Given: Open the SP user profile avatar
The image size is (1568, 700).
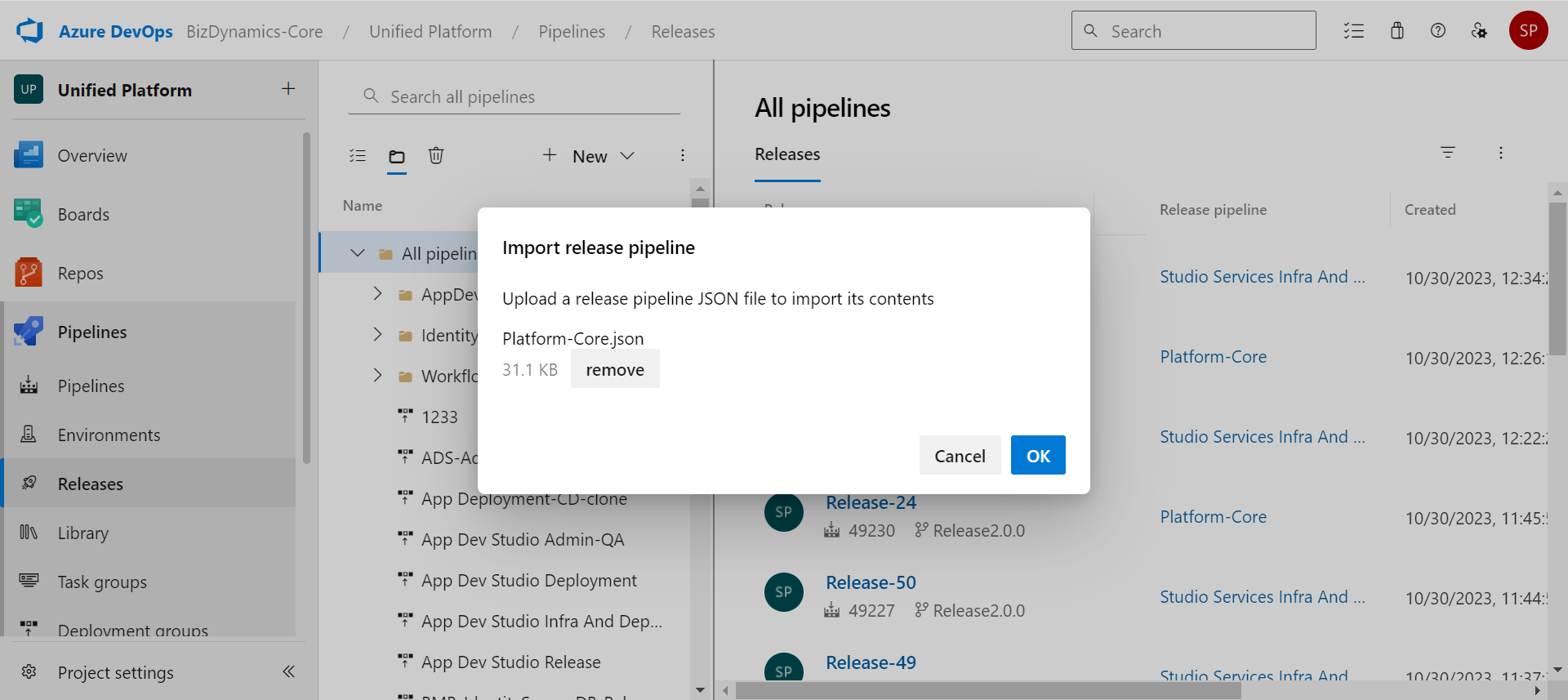Looking at the screenshot, I should tap(1529, 30).
